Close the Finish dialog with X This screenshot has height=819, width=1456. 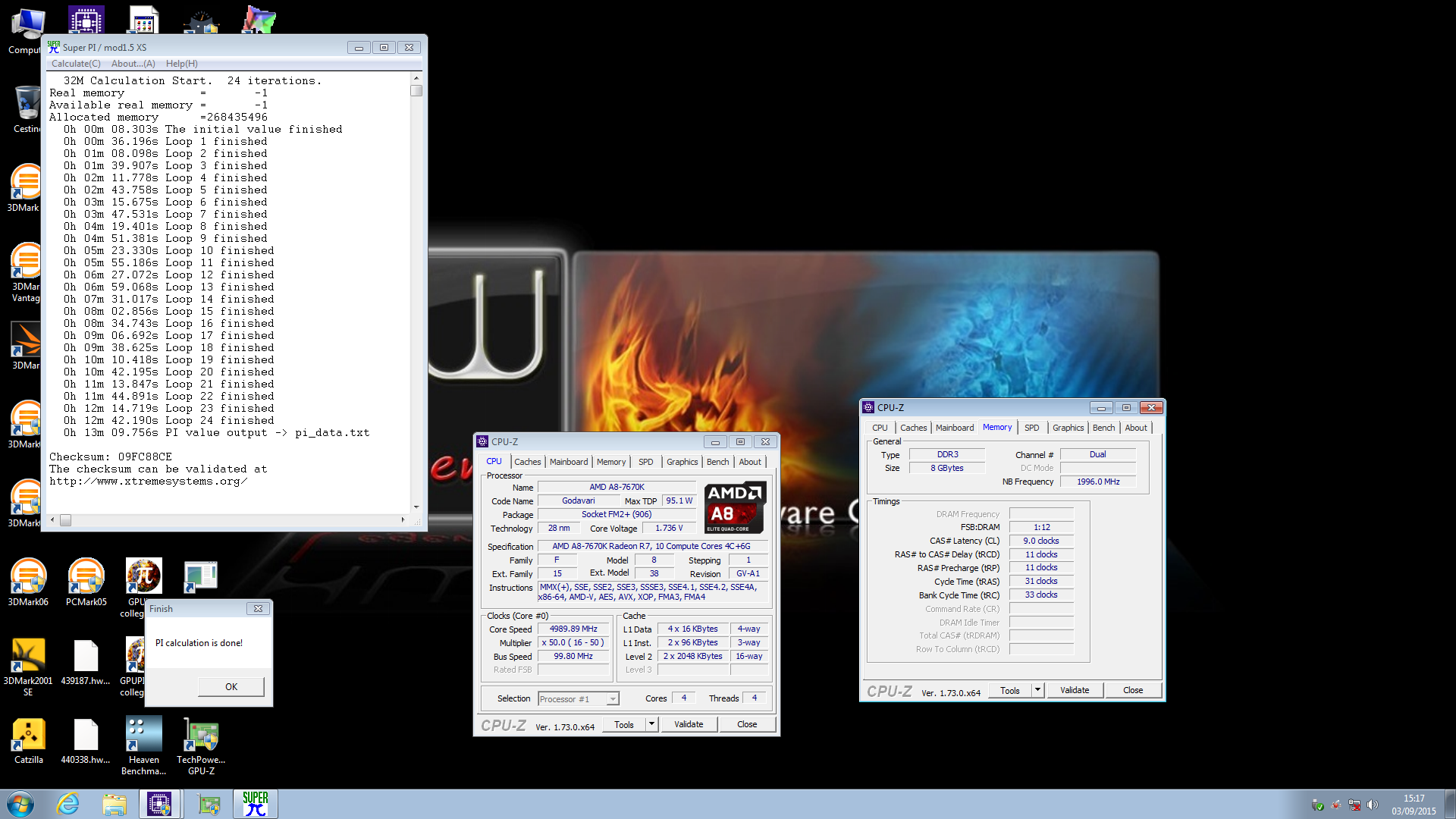point(258,609)
